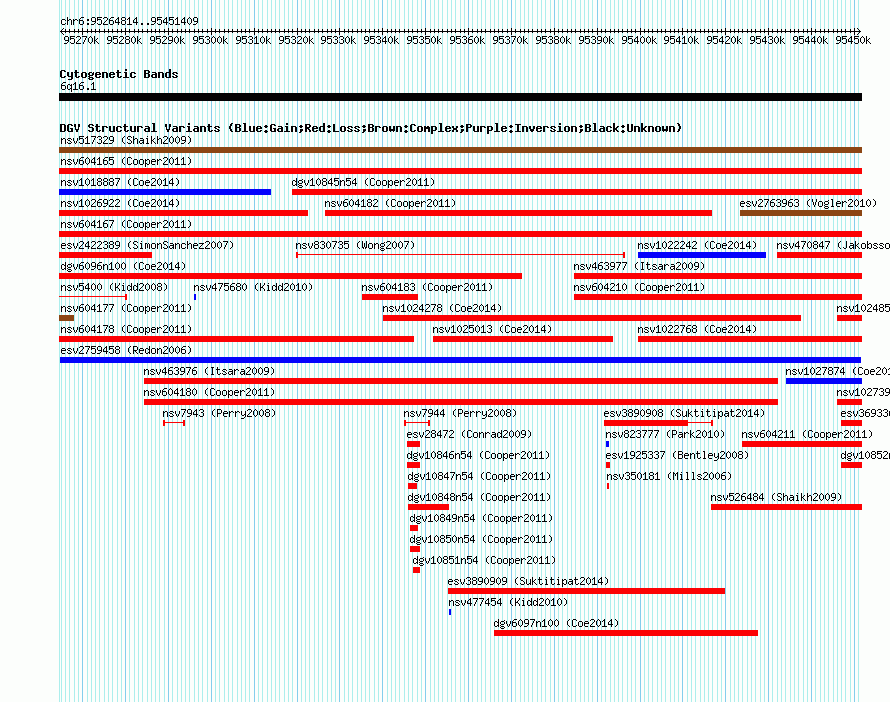Select nsv1022768 (Coe2014) label
This screenshot has width=890, height=702.
pyautogui.click(x=697, y=329)
